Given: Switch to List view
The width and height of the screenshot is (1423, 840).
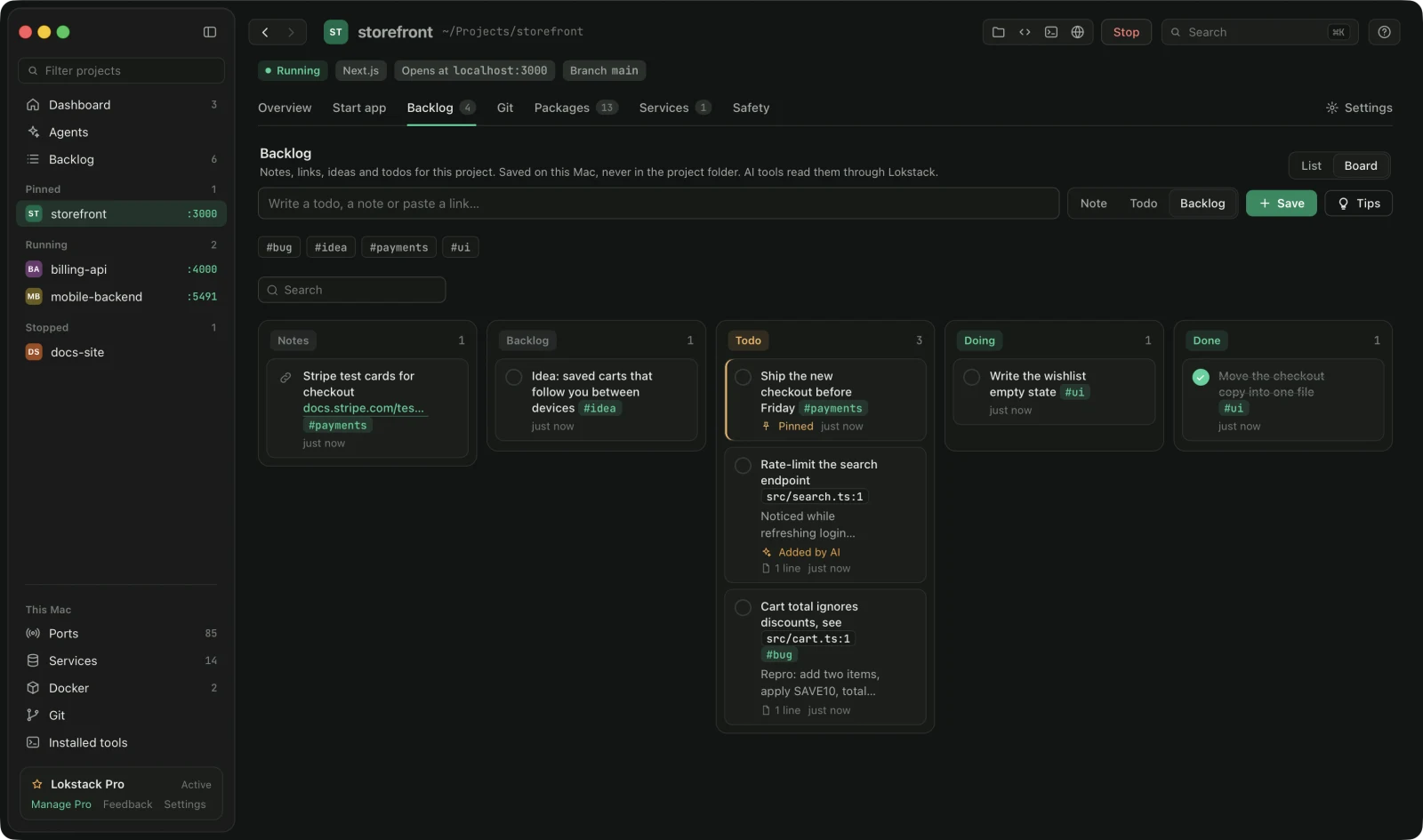Looking at the screenshot, I should click(x=1311, y=166).
